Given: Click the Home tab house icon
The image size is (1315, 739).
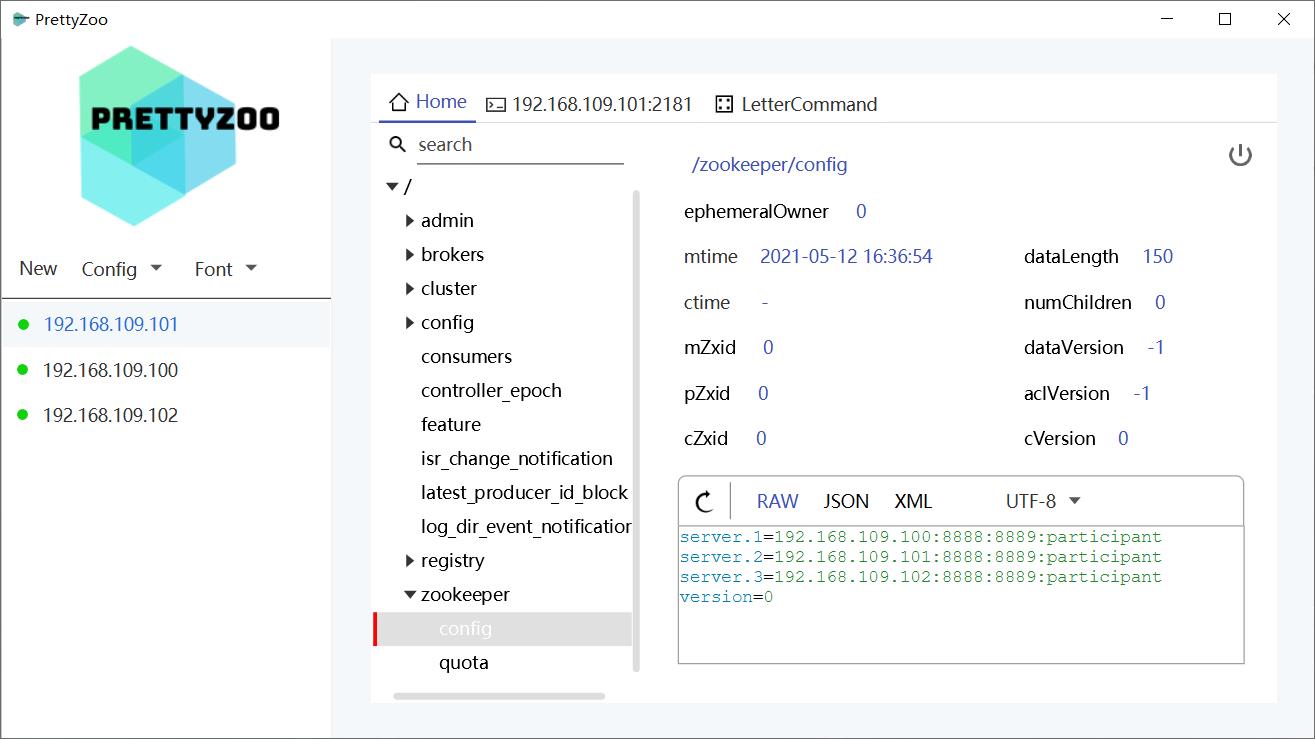Looking at the screenshot, I should pos(399,102).
